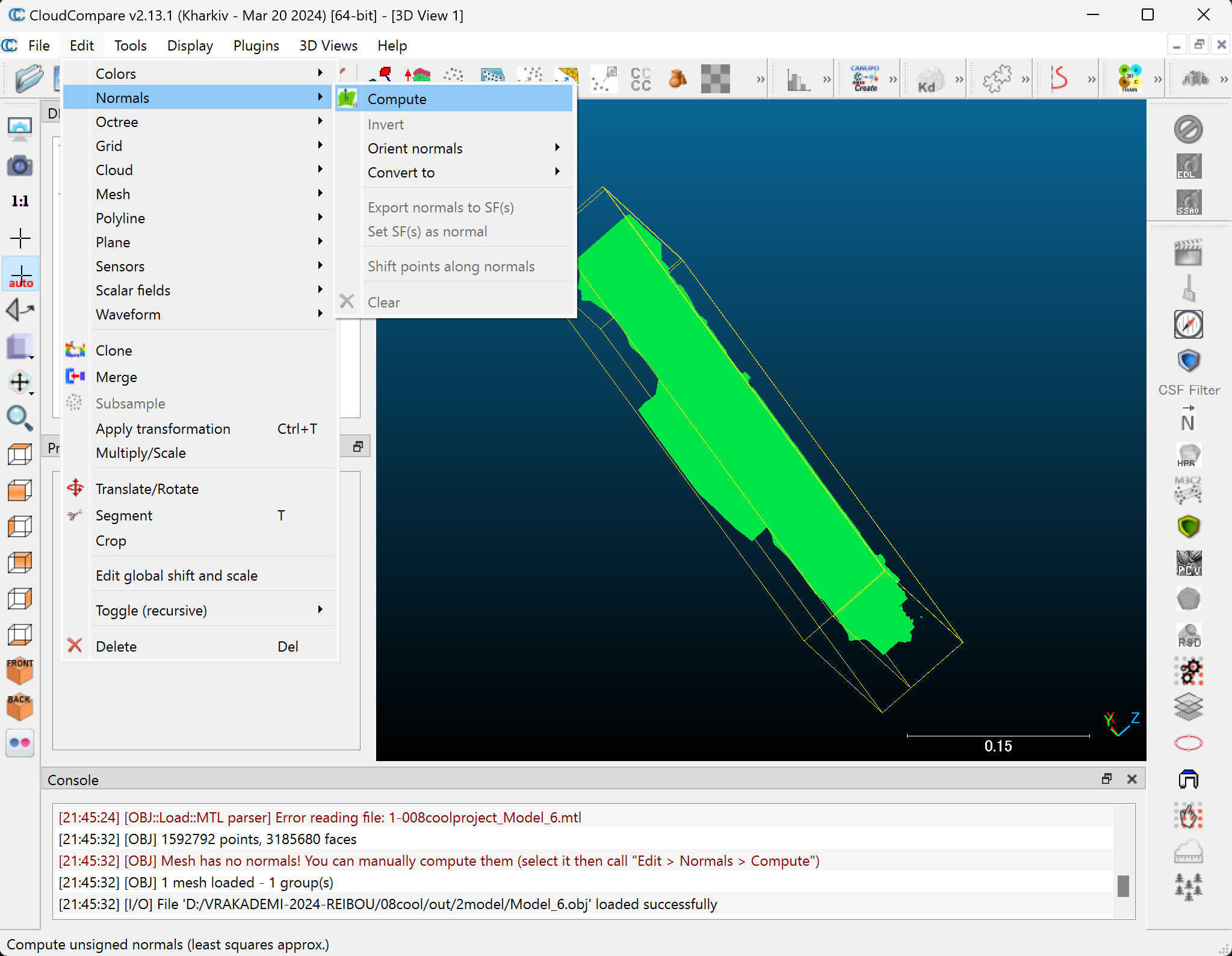The height and width of the screenshot is (956, 1232).
Task: Choose Compute from the Normals submenu
Action: click(397, 99)
